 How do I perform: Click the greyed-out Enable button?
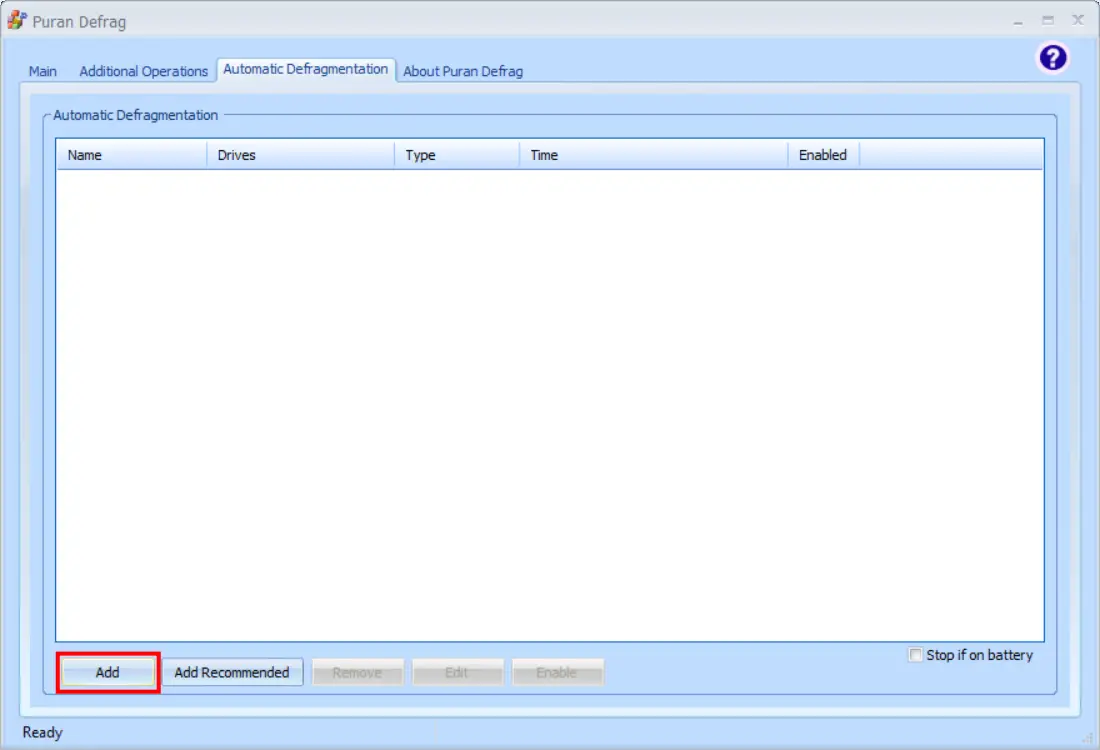tap(557, 672)
